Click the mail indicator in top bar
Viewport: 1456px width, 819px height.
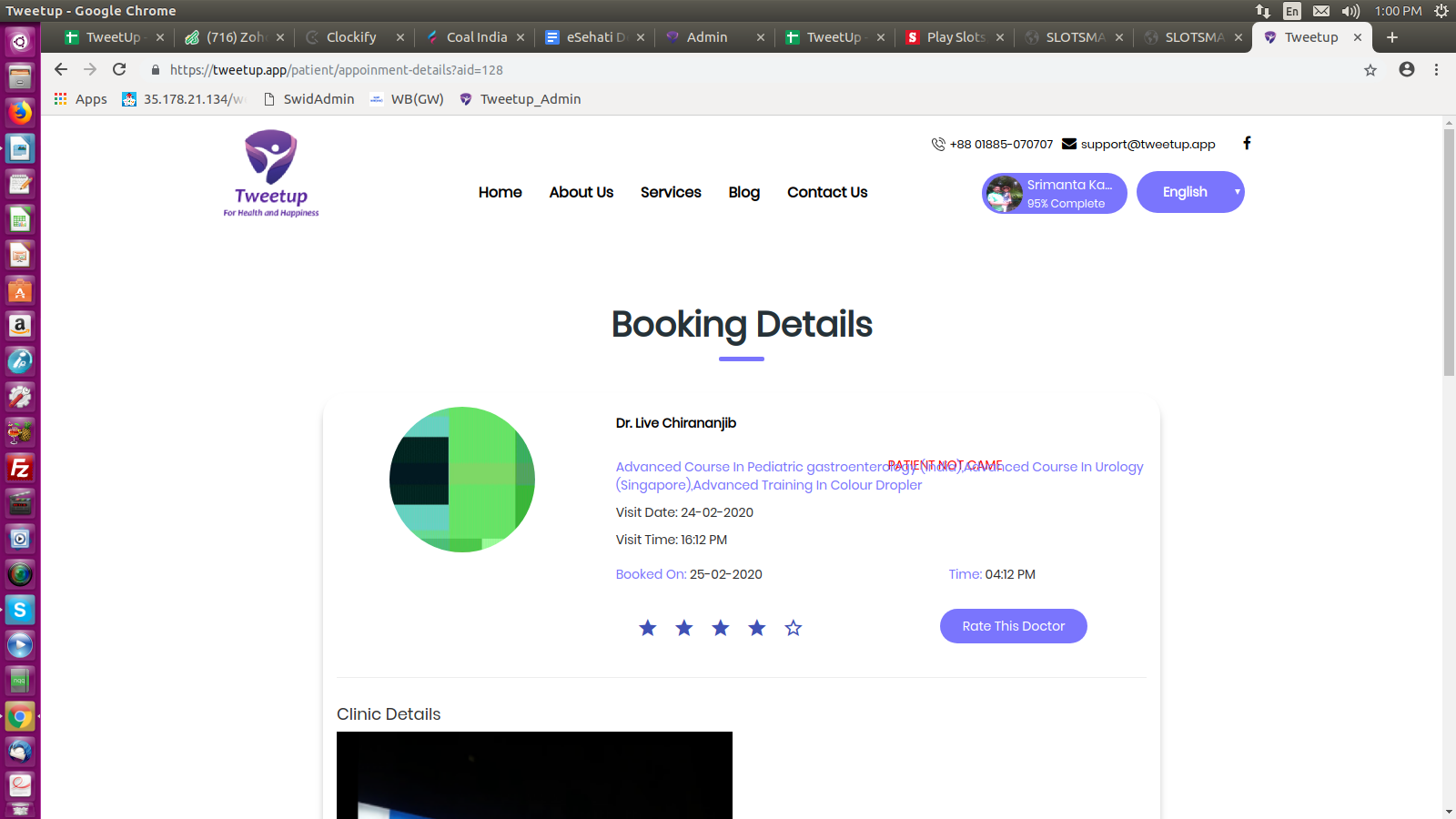tap(1321, 11)
